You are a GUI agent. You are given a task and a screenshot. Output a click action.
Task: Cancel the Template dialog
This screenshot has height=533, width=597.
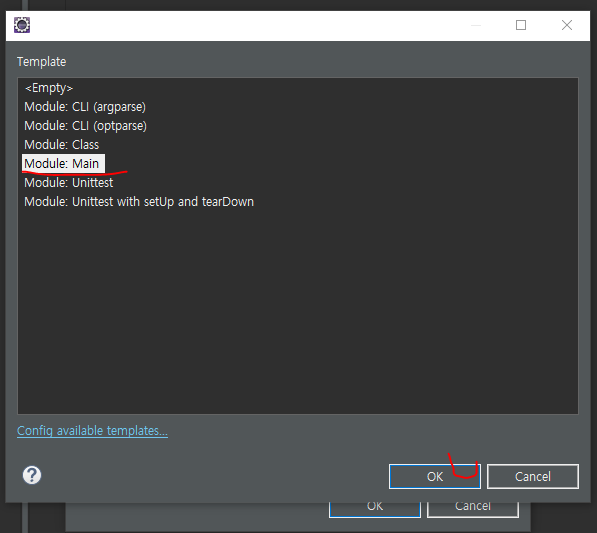tap(533, 476)
